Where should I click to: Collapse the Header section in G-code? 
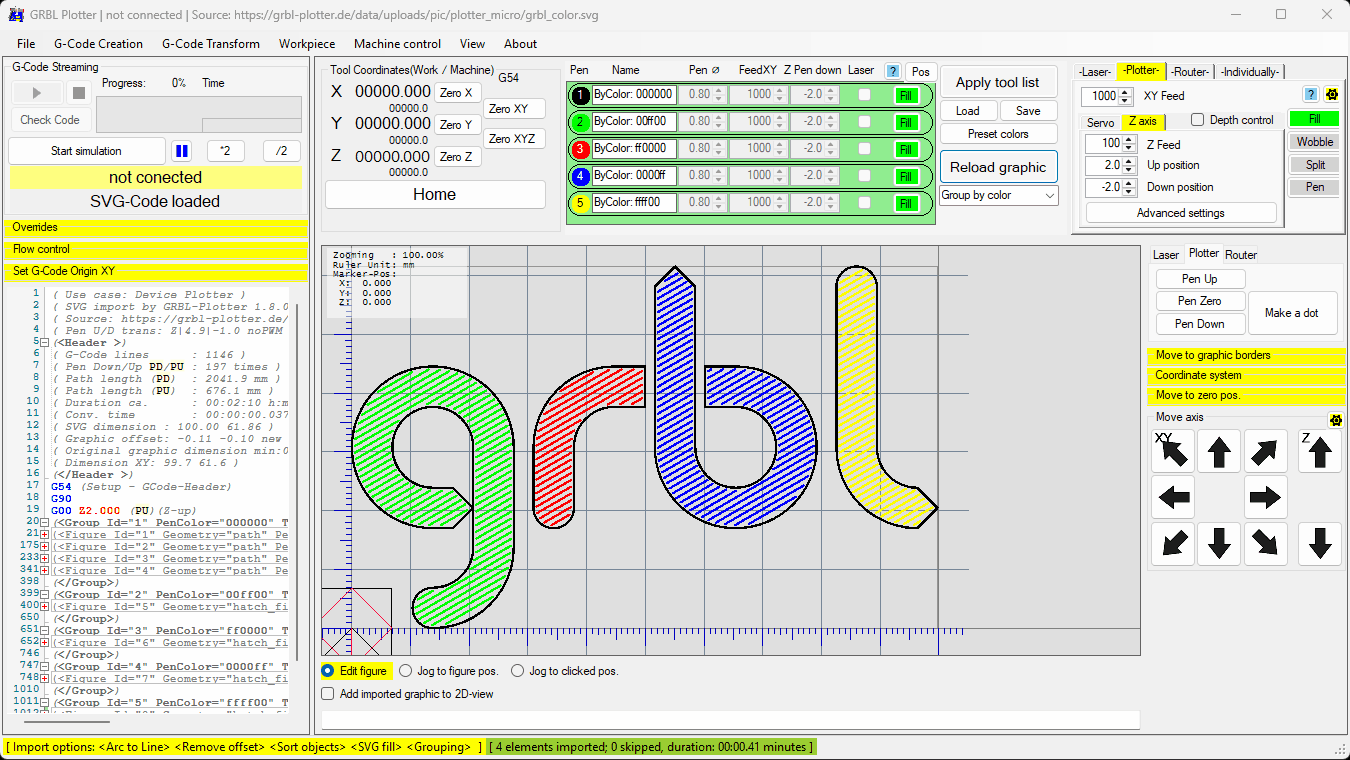point(45,343)
